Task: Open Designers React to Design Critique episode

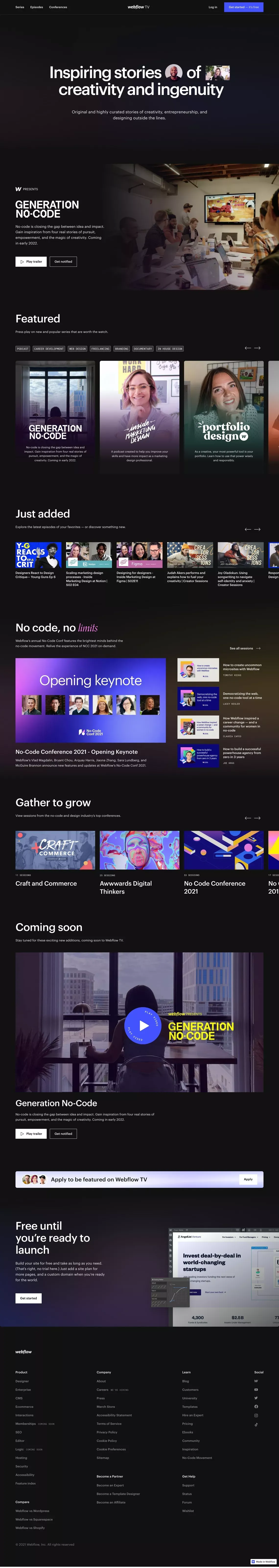Action: point(38,561)
